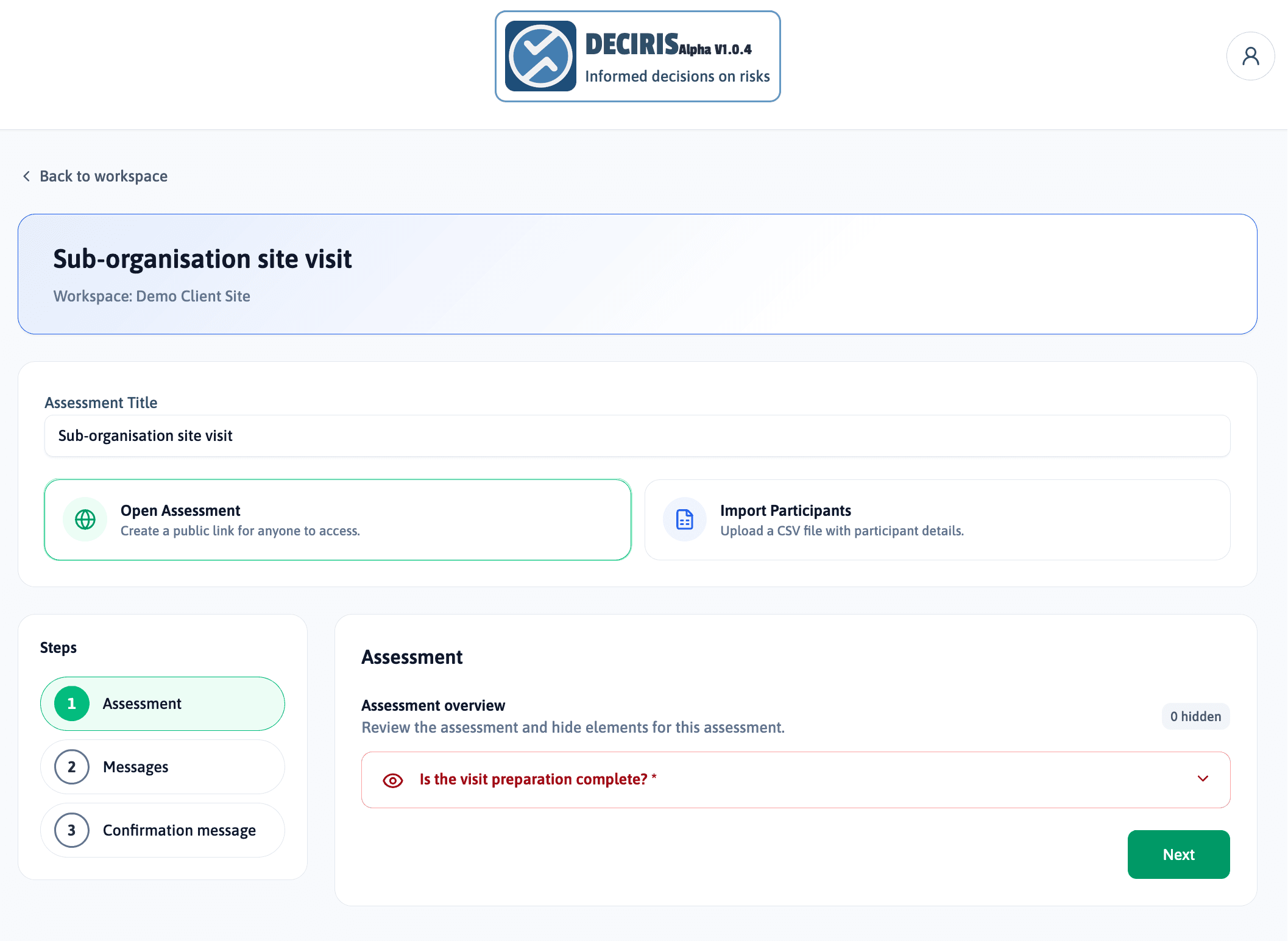Open step 2 Messages
The width and height of the screenshot is (1288, 941).
pyautogui.click(x=163, y=767)
